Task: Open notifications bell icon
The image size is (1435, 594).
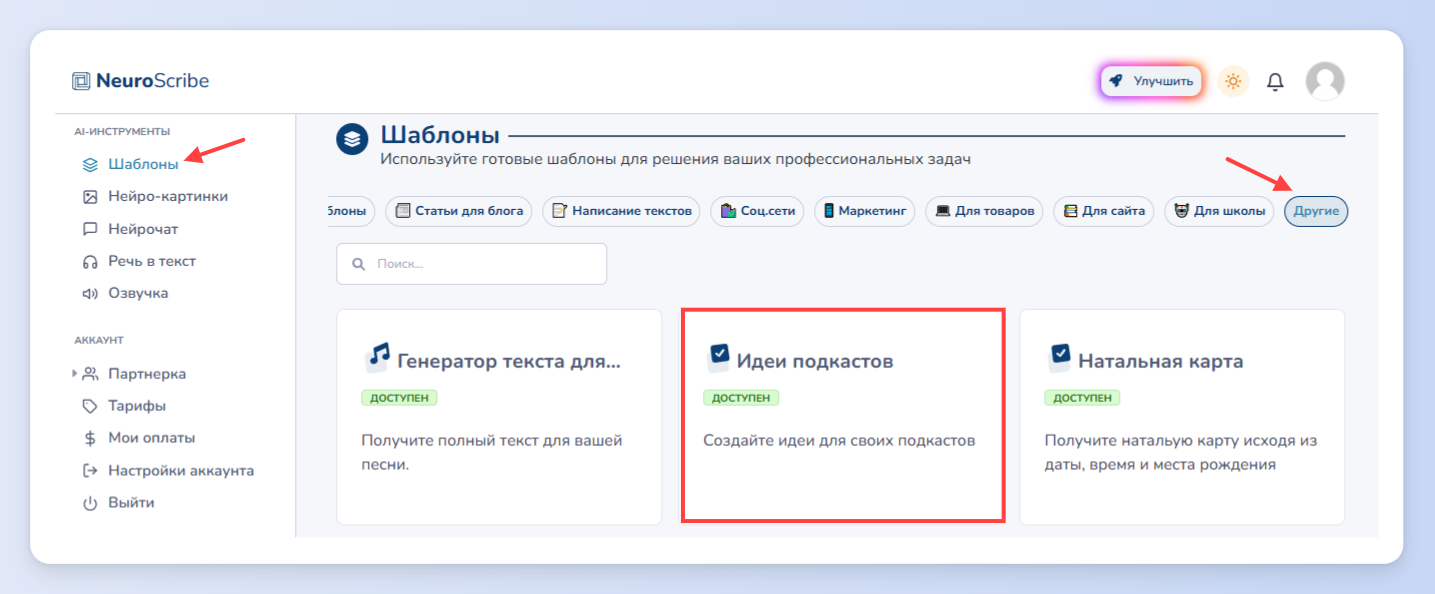Action: (1275, 82)
